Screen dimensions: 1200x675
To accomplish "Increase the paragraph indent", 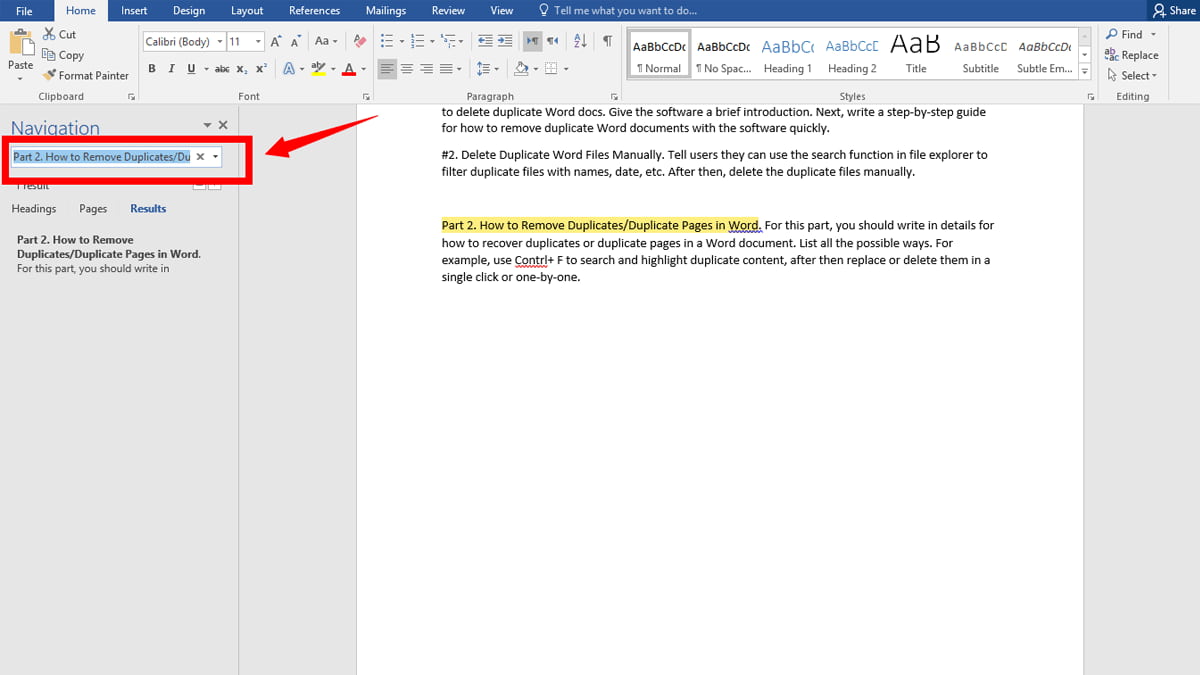I will click(x=506, y=41).
